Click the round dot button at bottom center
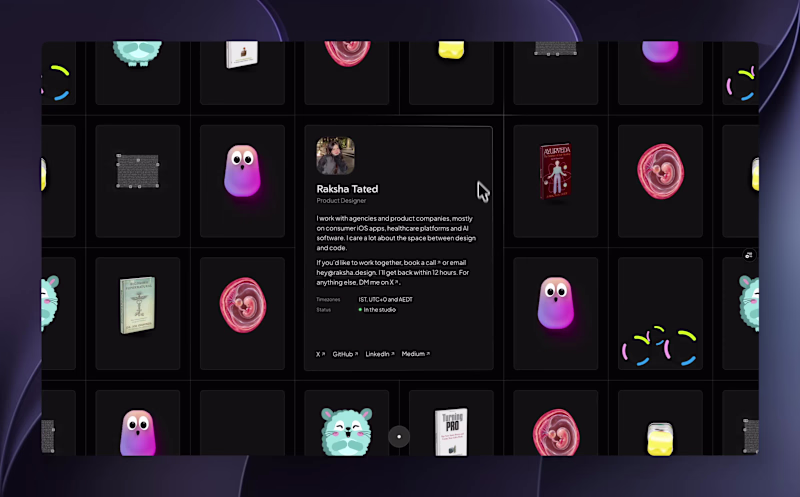Image resolution: width=800 pixels, height=497 pixels. coord(399,437)
